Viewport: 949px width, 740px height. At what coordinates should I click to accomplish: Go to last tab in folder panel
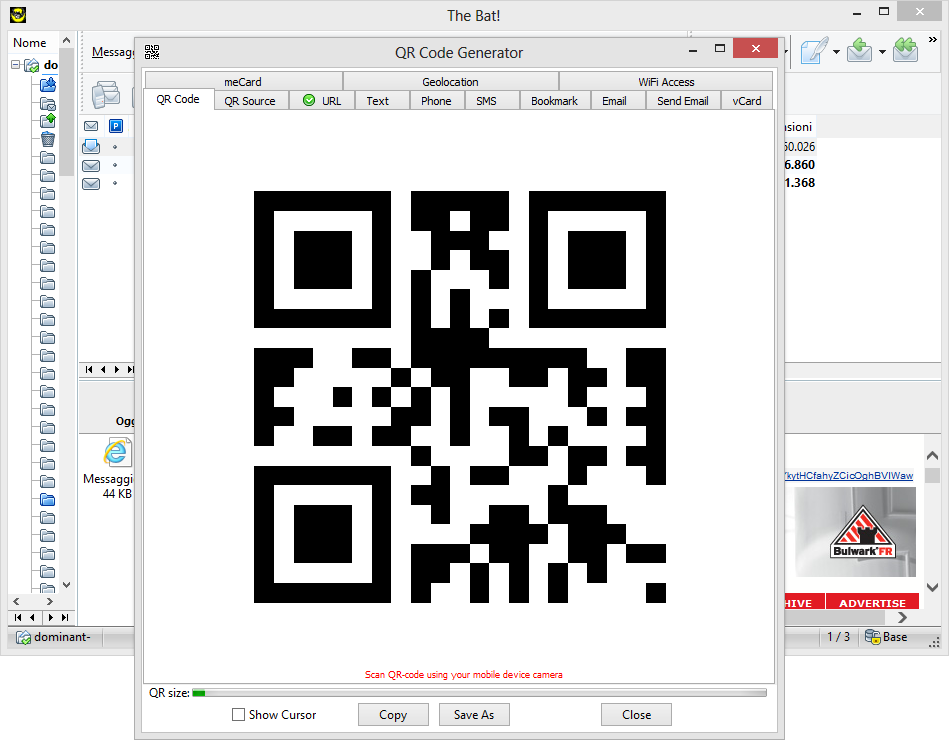click(65, 618)
